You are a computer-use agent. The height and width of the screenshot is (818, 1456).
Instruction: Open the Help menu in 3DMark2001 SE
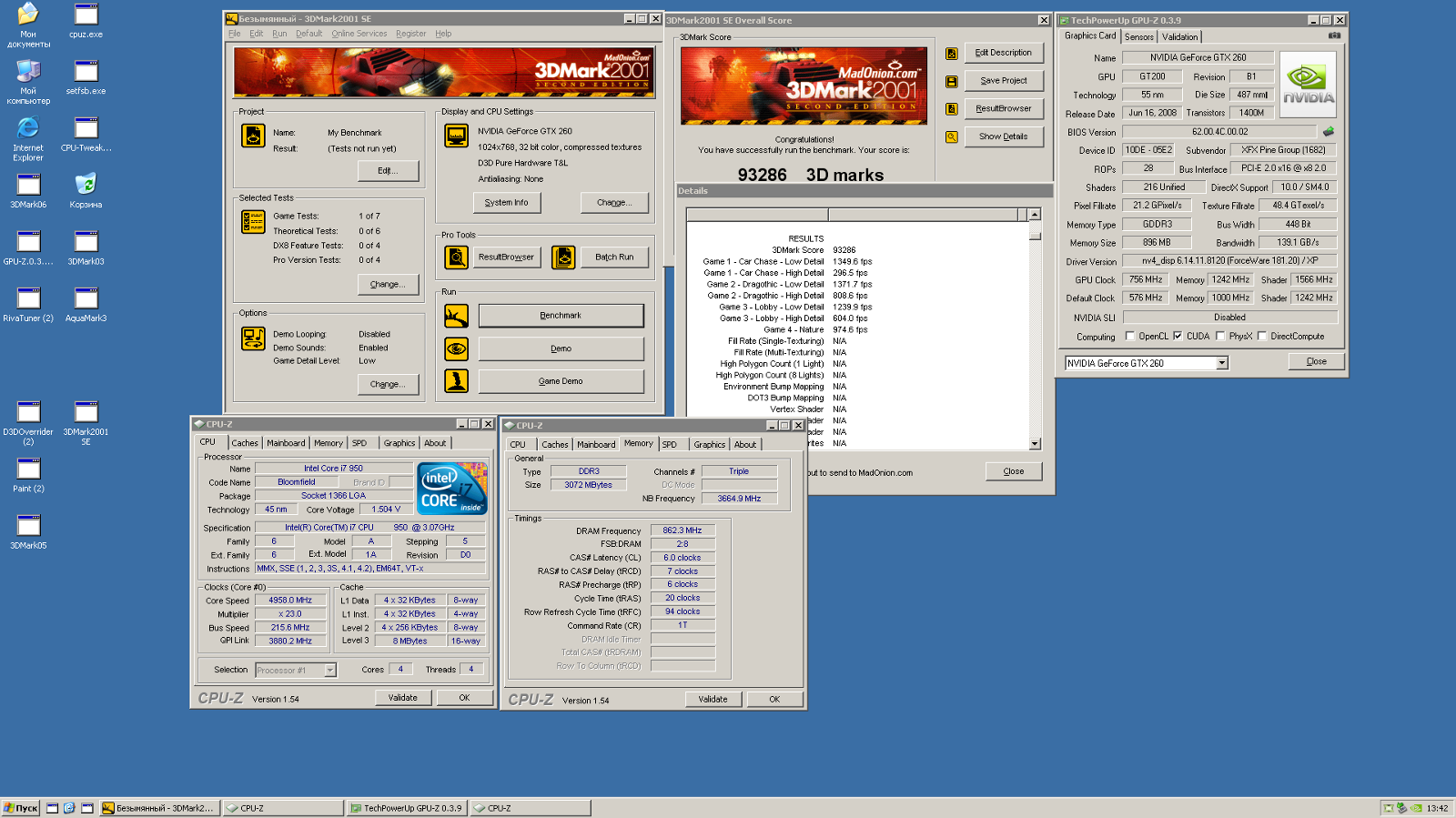click(443, 34)
